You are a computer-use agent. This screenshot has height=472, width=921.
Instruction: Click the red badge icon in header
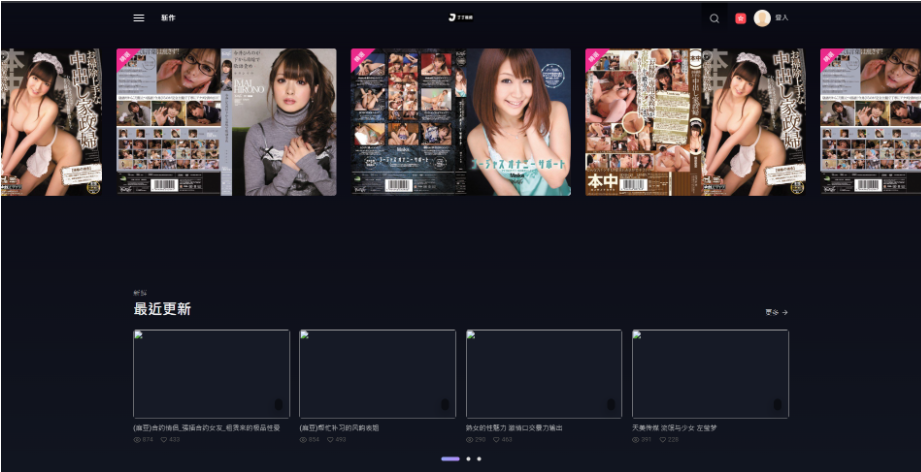click(x=740, y=18)
